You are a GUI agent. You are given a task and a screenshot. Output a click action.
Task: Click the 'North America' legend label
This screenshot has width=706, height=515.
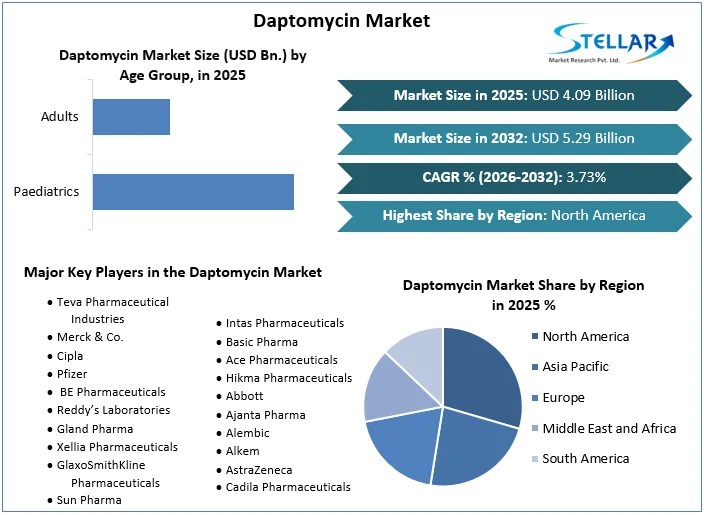(x=586, y=337)
